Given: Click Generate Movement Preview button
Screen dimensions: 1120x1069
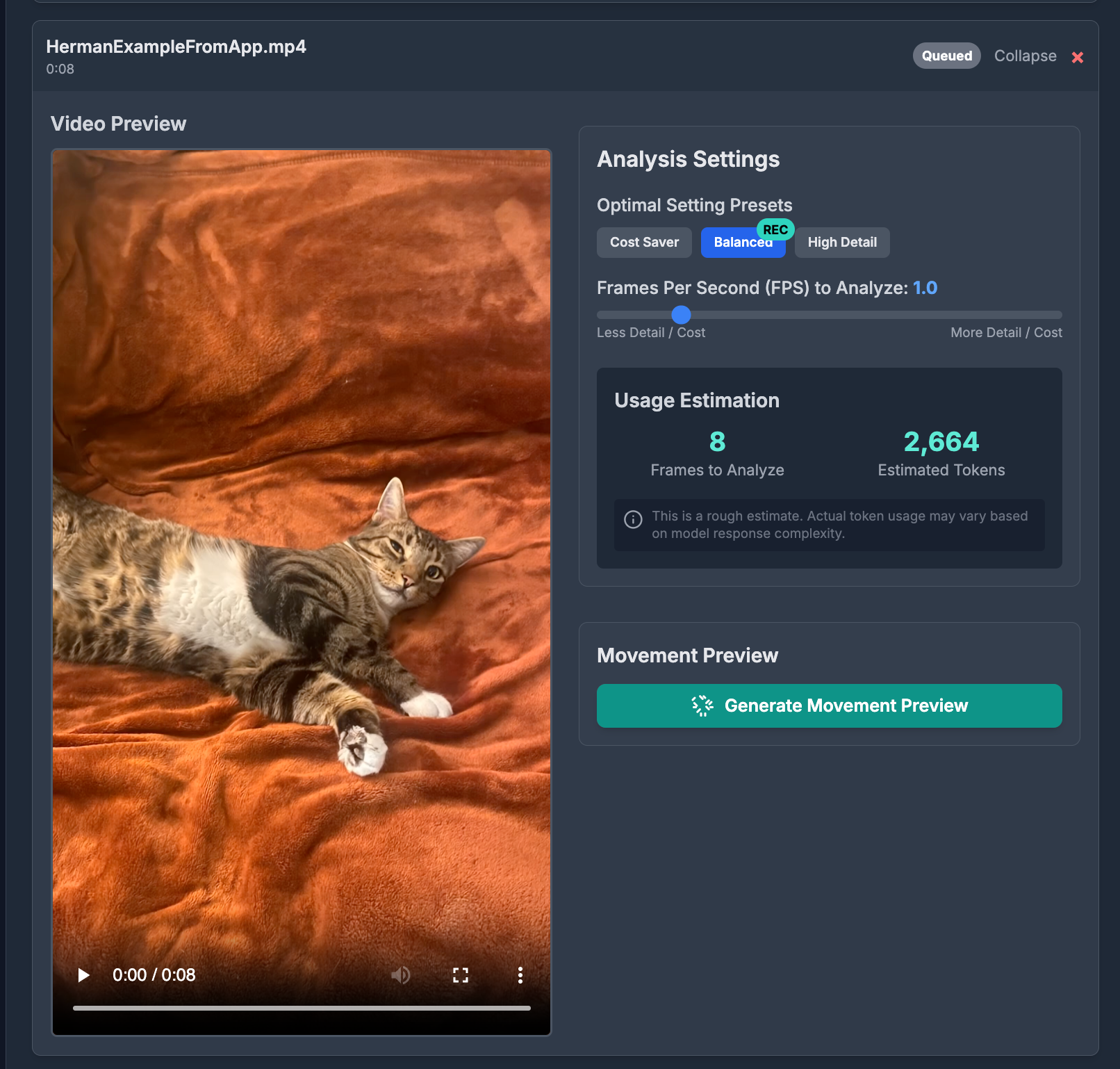Looking at the screenshot, I should (829, 705).
